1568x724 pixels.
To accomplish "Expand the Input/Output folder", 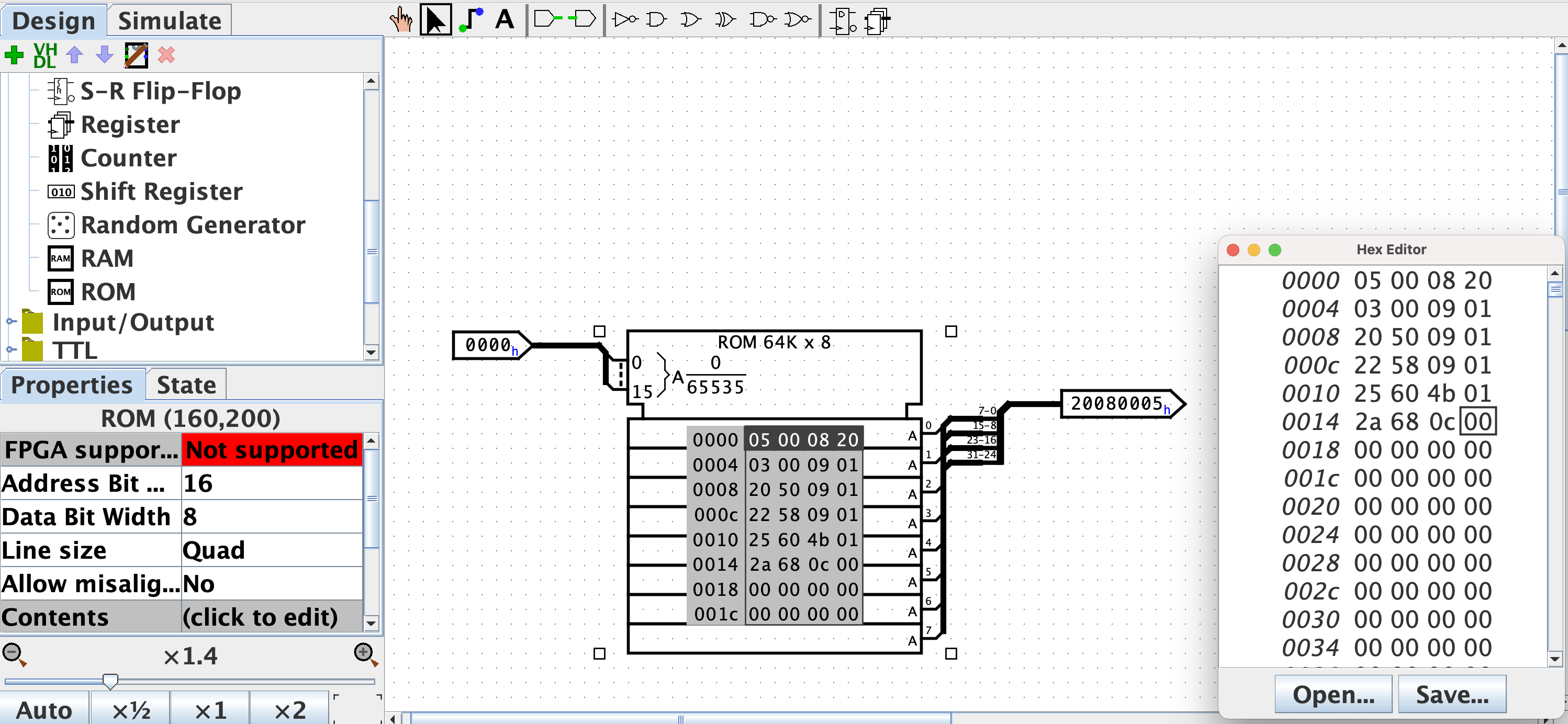I will coord(10,322).
